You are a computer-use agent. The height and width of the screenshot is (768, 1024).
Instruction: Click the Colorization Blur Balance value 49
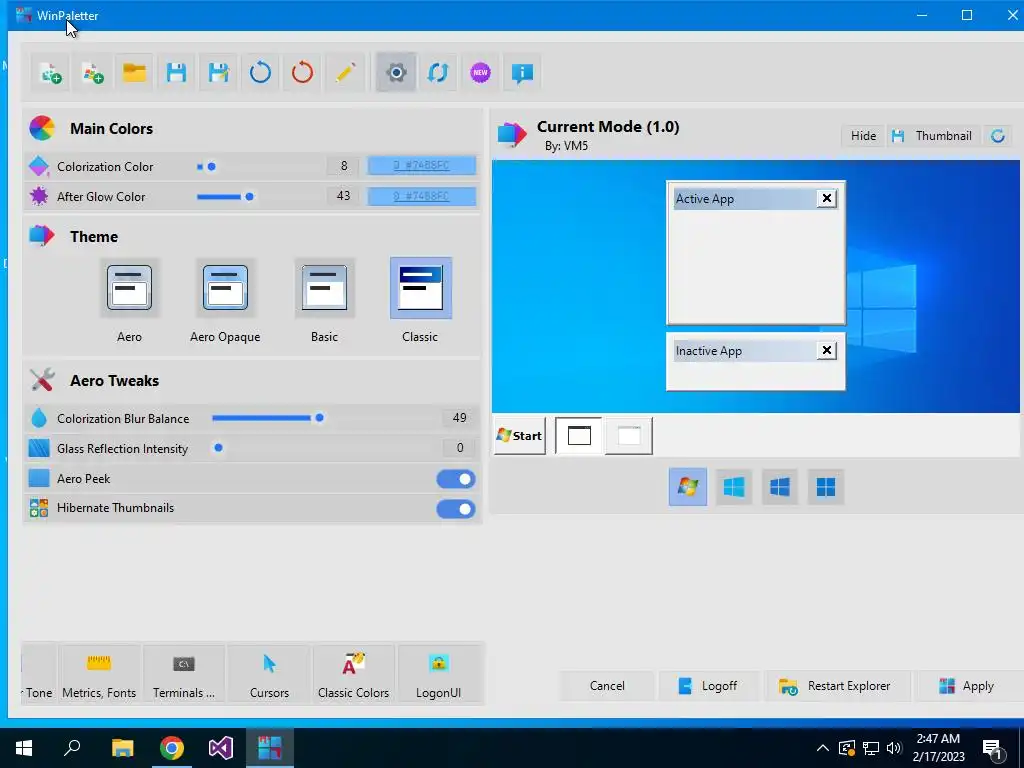pos(459,418)
